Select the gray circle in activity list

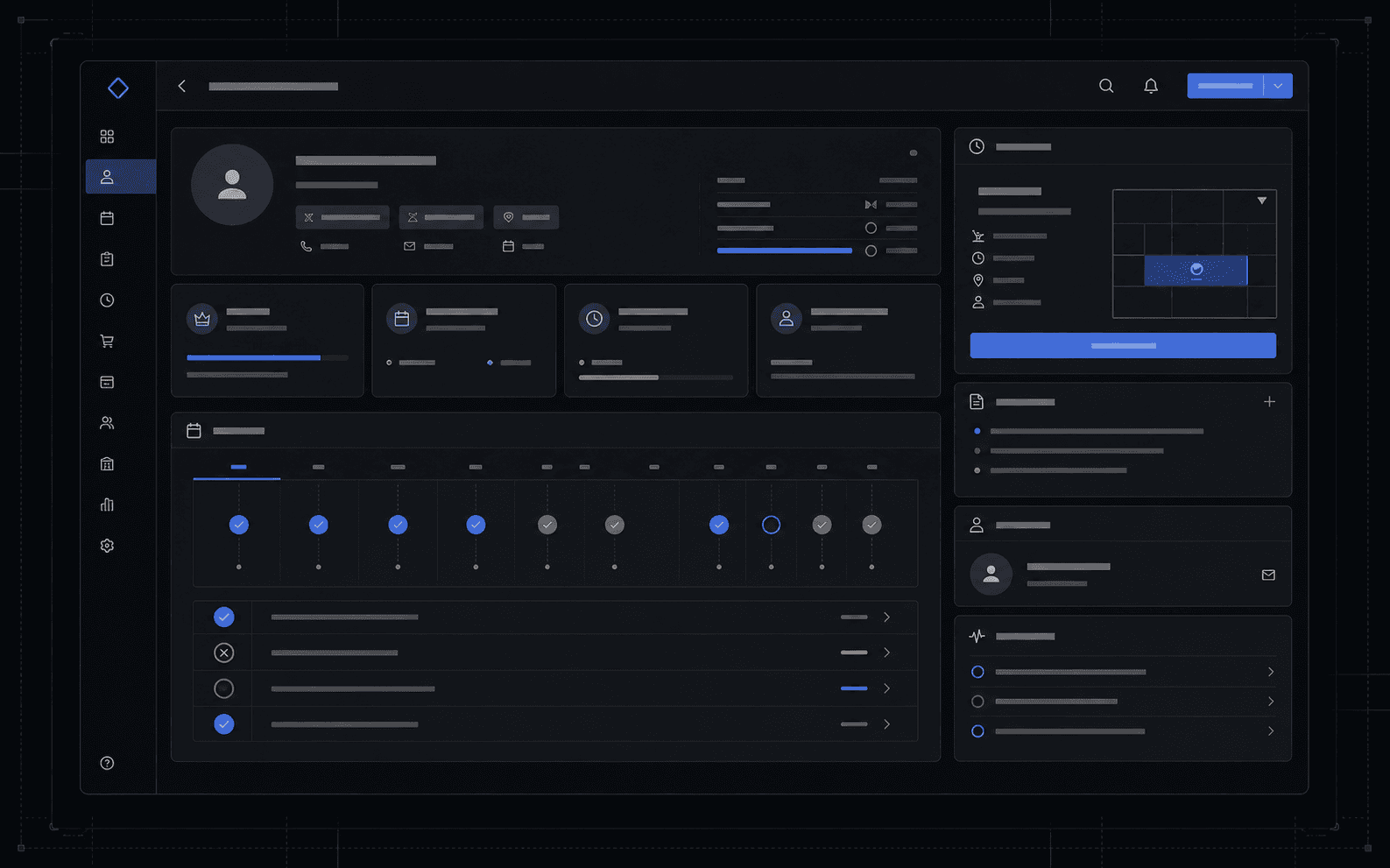pyautogui.click(x=977, y=702)
